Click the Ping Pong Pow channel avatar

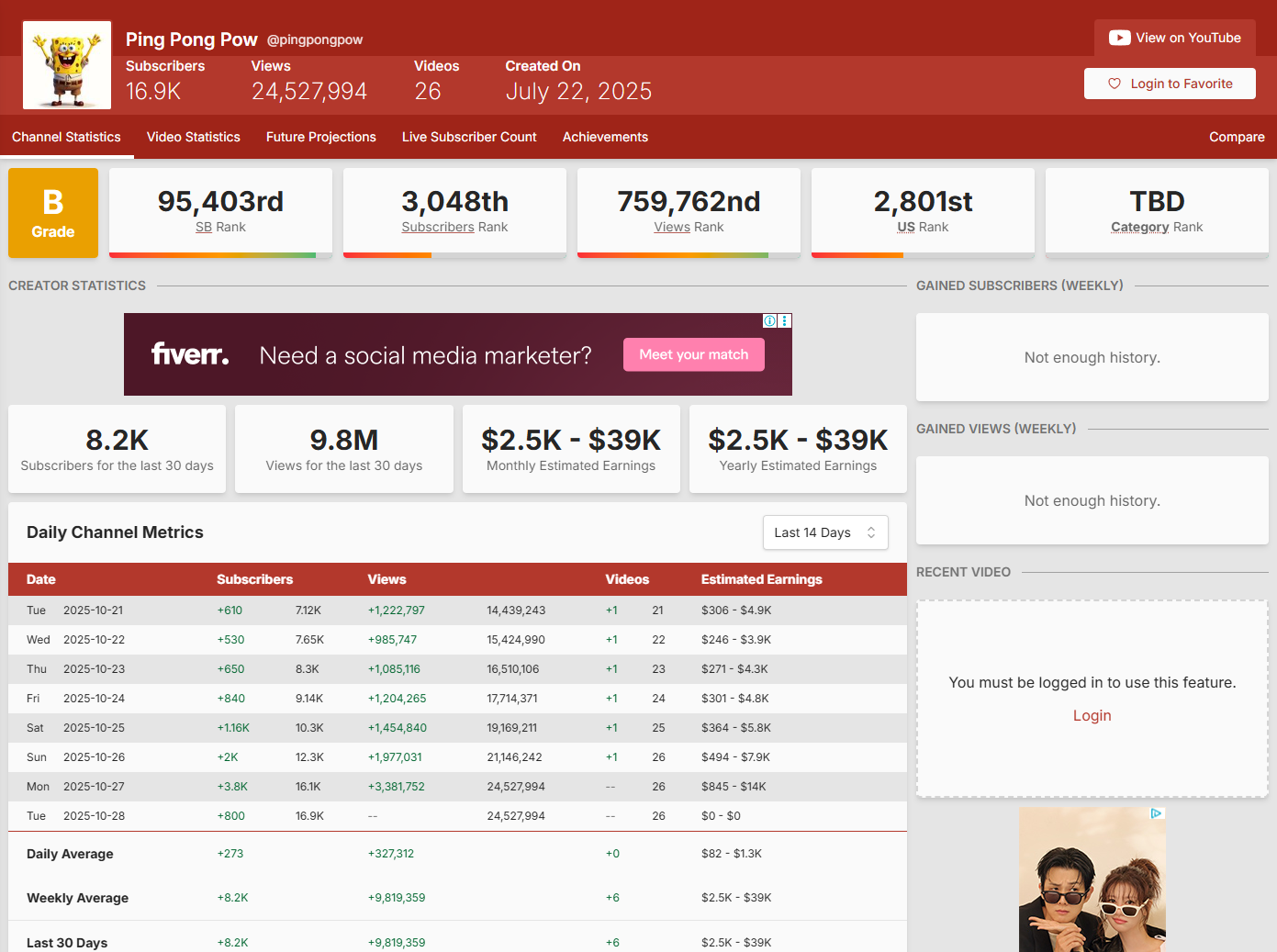(67, 65)
